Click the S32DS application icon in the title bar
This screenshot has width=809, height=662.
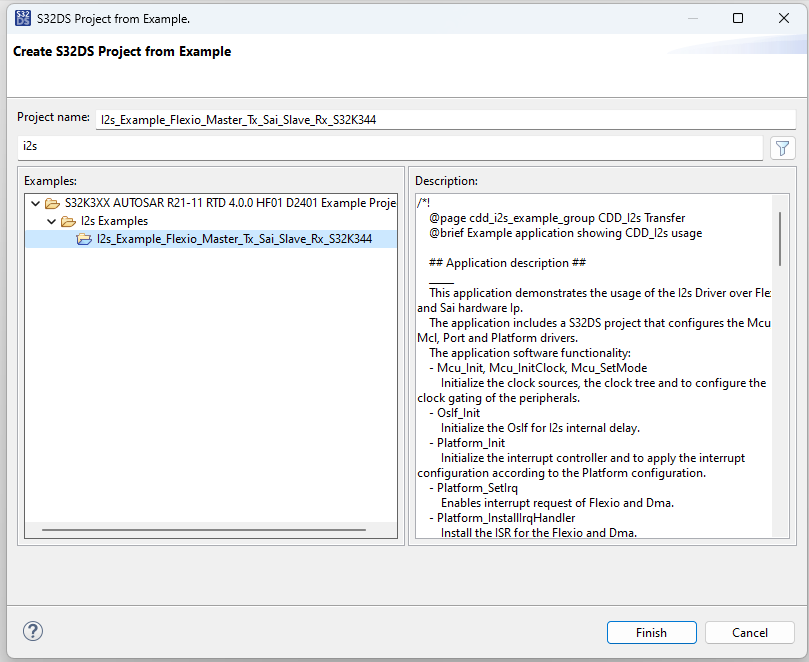tap(22, 18)
